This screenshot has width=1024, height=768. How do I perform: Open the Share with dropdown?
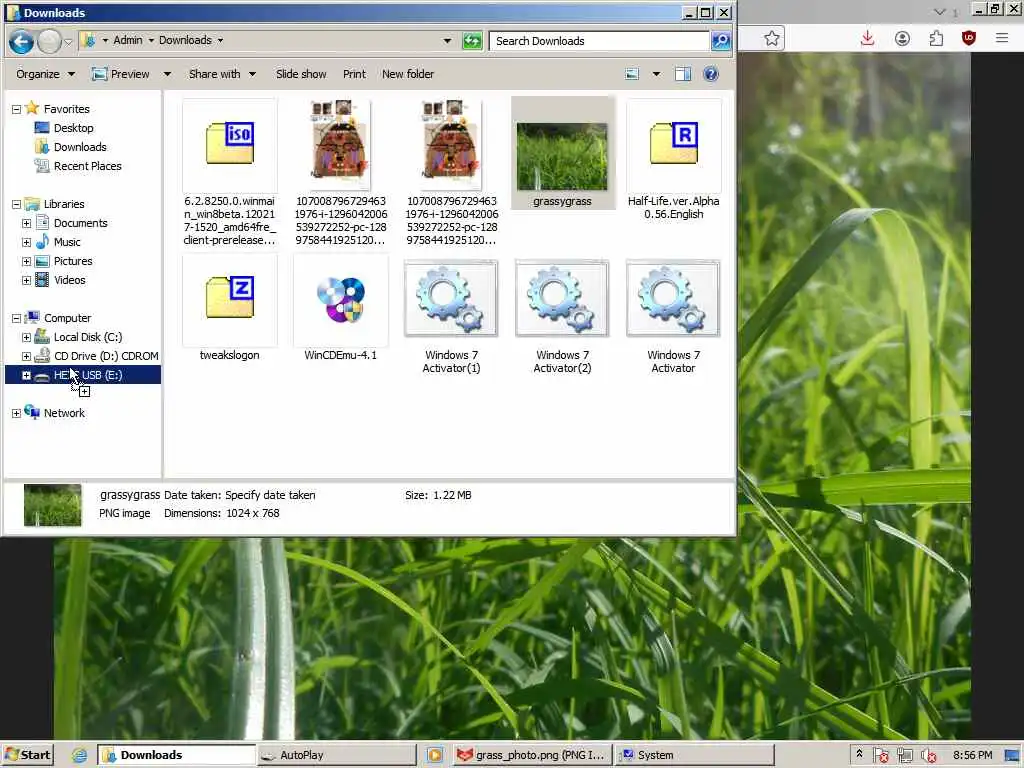[x=222, y=74]
